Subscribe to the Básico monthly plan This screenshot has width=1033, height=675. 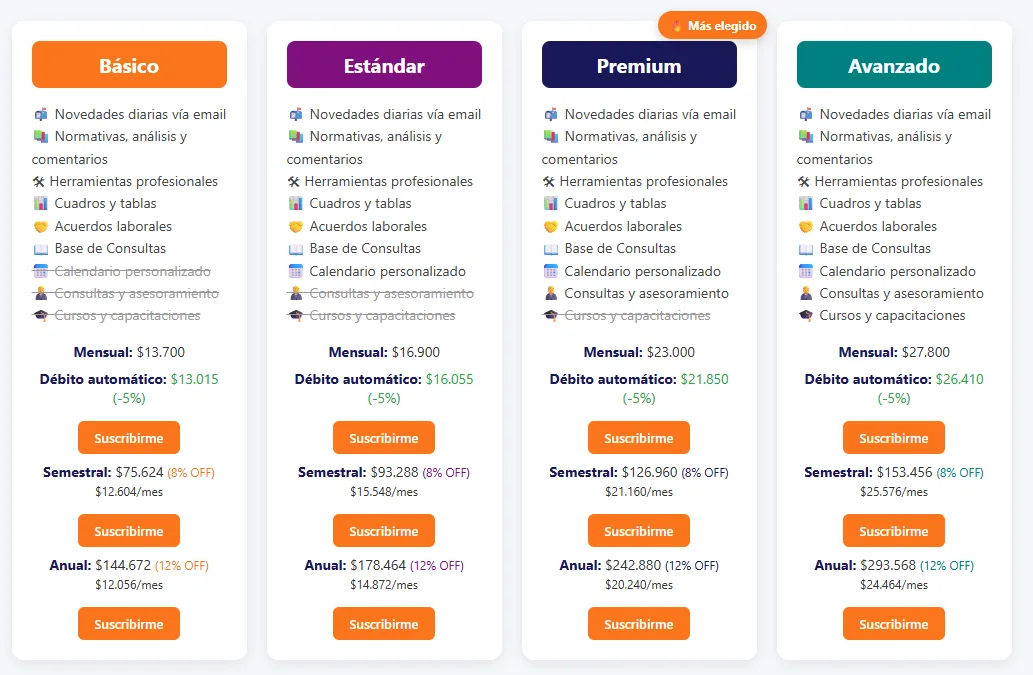click(129, 438)
